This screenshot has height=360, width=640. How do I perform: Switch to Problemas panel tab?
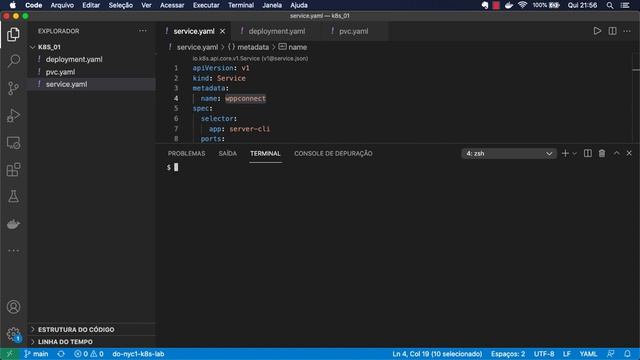(x=187, y=153)
